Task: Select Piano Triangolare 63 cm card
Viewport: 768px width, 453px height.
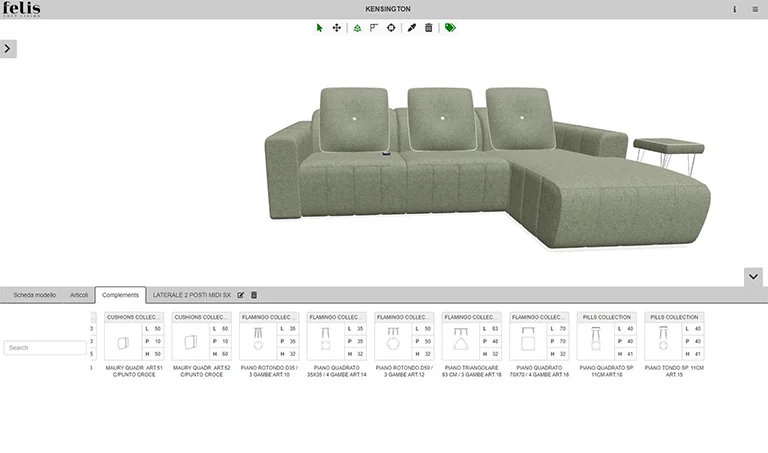Action: [472, 345]
